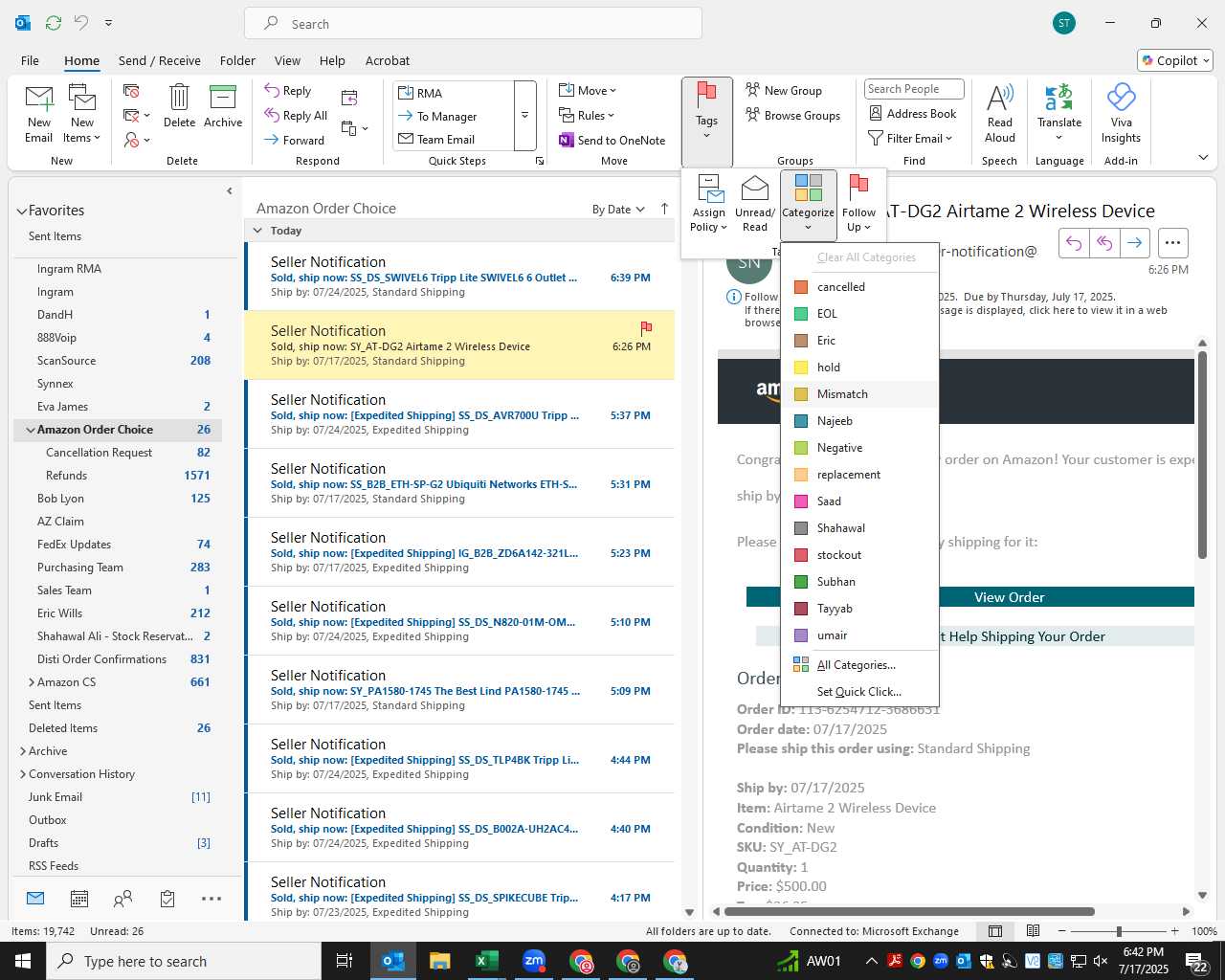Open the View ribbon tab

point(287,60)
